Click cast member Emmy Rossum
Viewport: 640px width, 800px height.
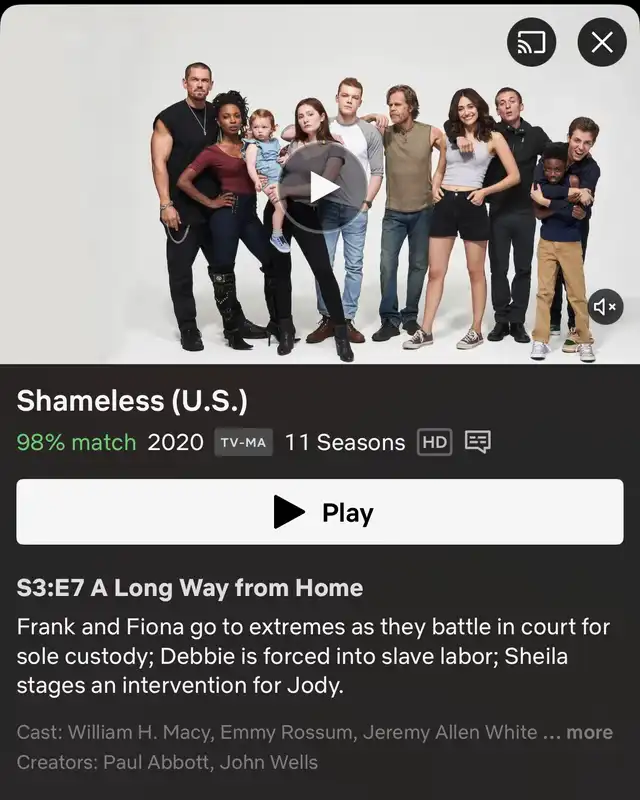286,733
